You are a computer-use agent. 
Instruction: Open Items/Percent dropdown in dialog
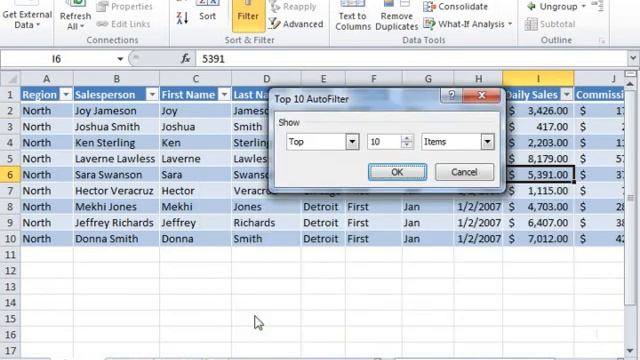coord(487,142)
